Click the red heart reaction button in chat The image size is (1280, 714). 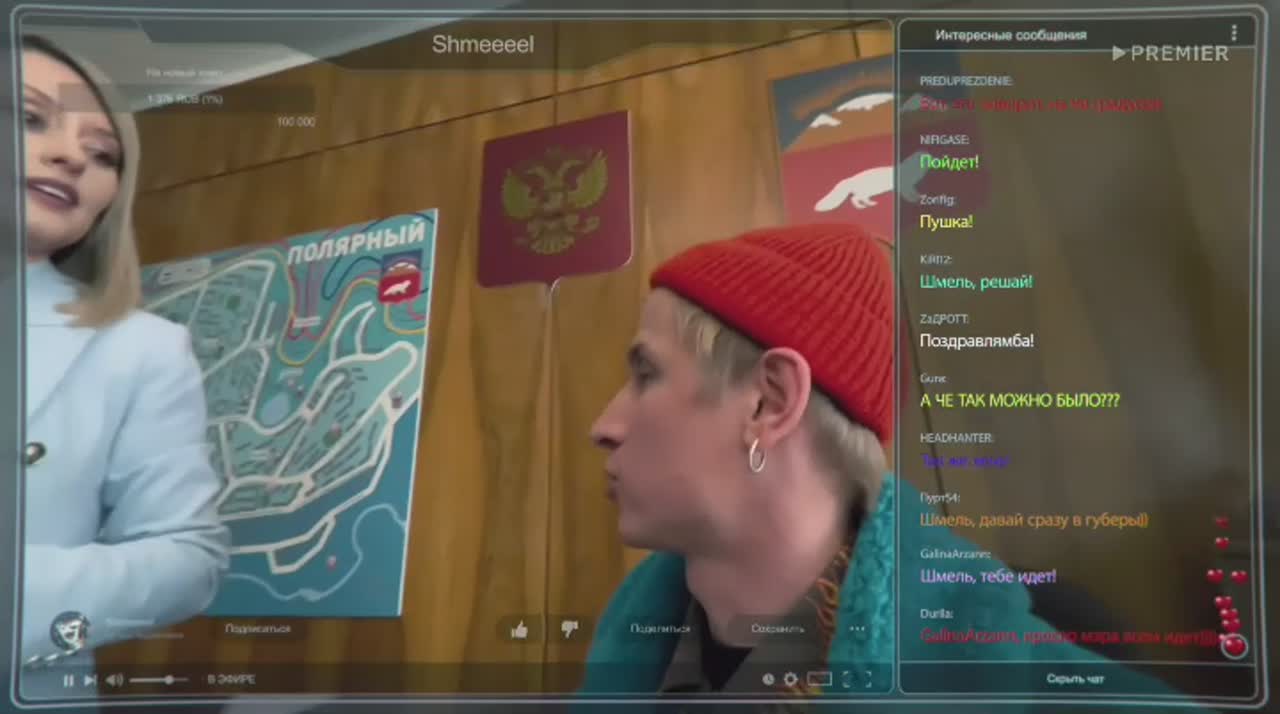(1235, 646)
